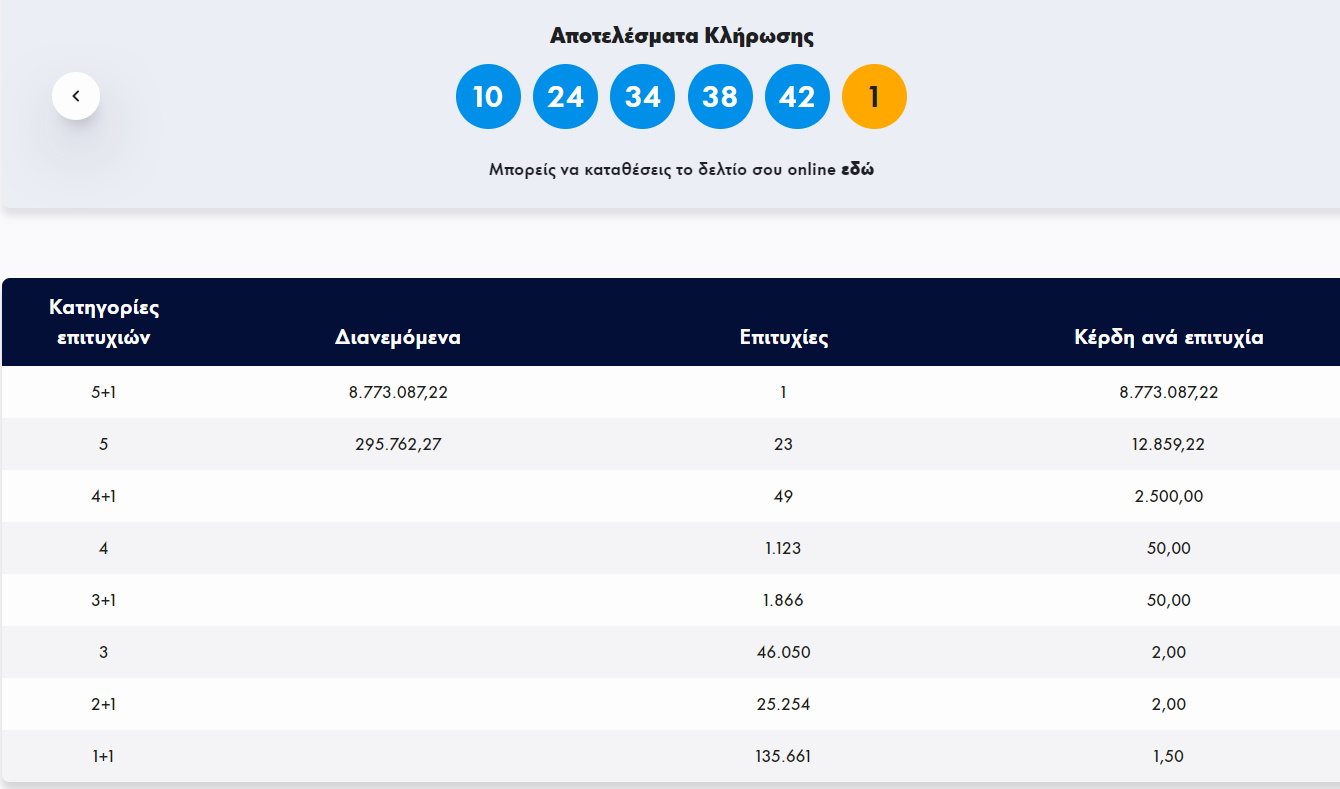
Task: Click the blue ball number 38
Action: coord(720,97)
